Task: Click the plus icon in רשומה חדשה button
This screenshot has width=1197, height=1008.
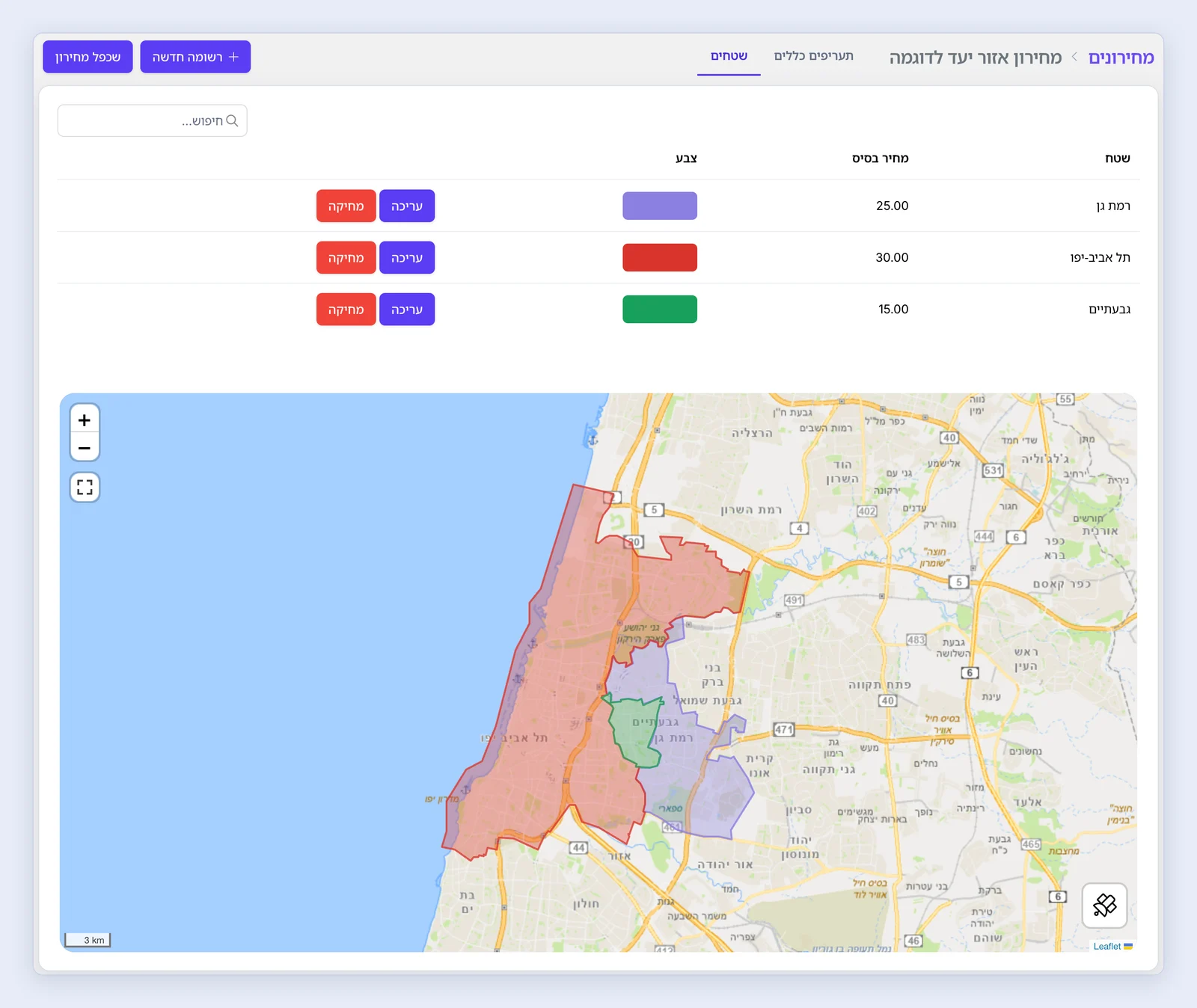Action: coord(233,57)
